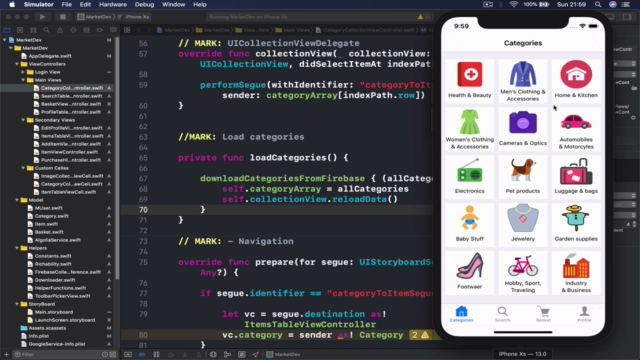Open the Cameras & Optics category
640x360 pixels.
pyautogui.click(x=523, y=129)
